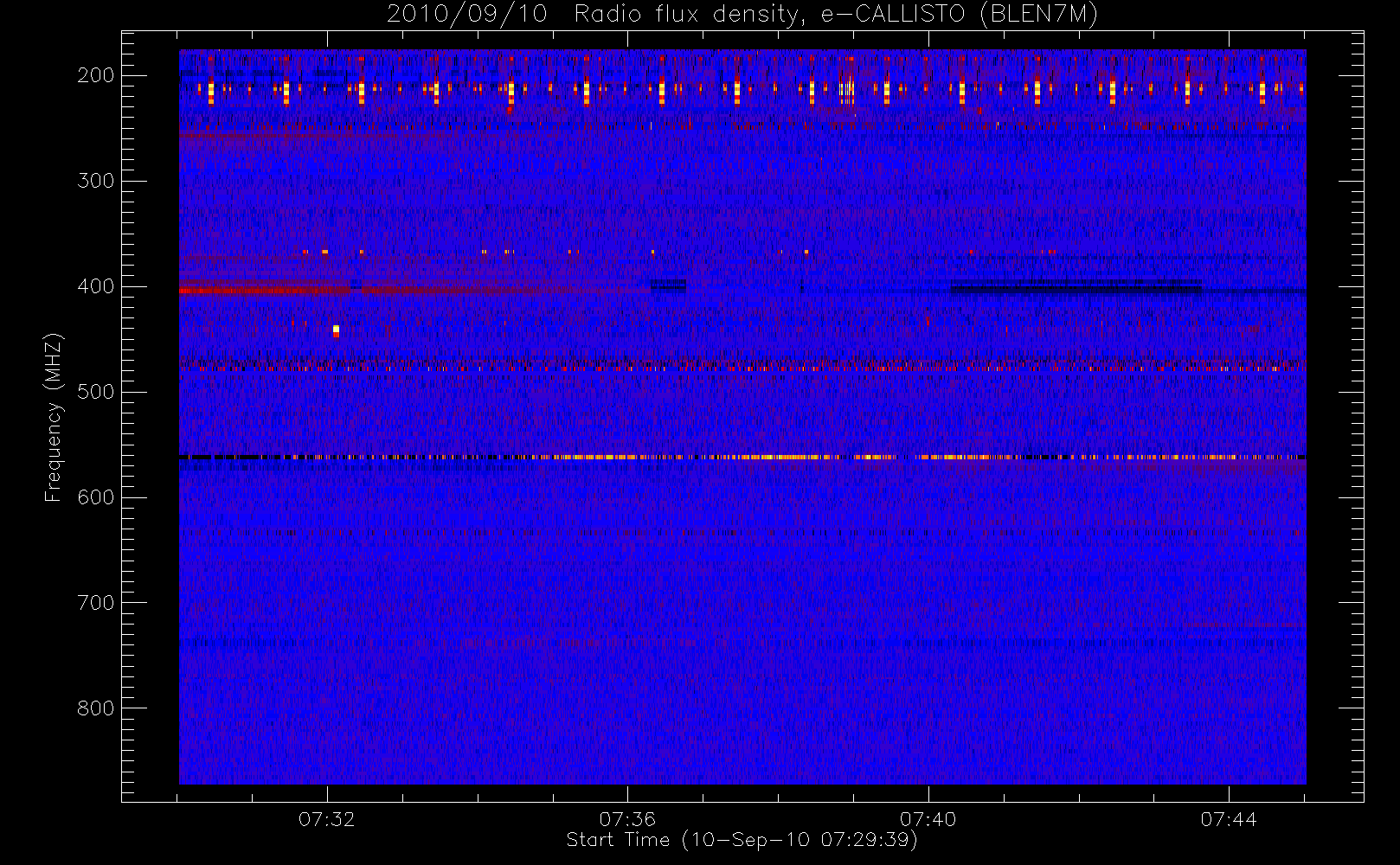Click the bright yellow interference line near 560 MHz
This screenshot has width=1400, height=865.
(x=742, y=457)
